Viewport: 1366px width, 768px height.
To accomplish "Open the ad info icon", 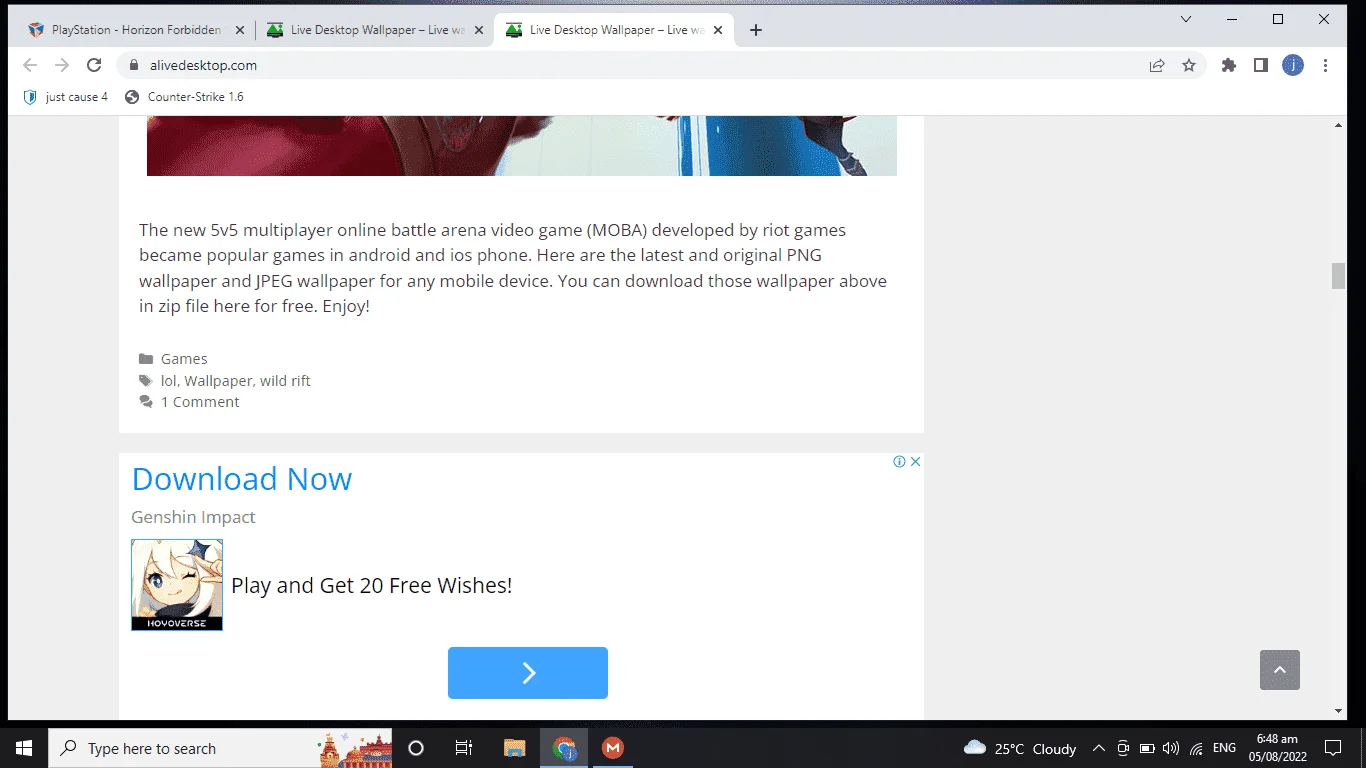I will coord(899,462).
